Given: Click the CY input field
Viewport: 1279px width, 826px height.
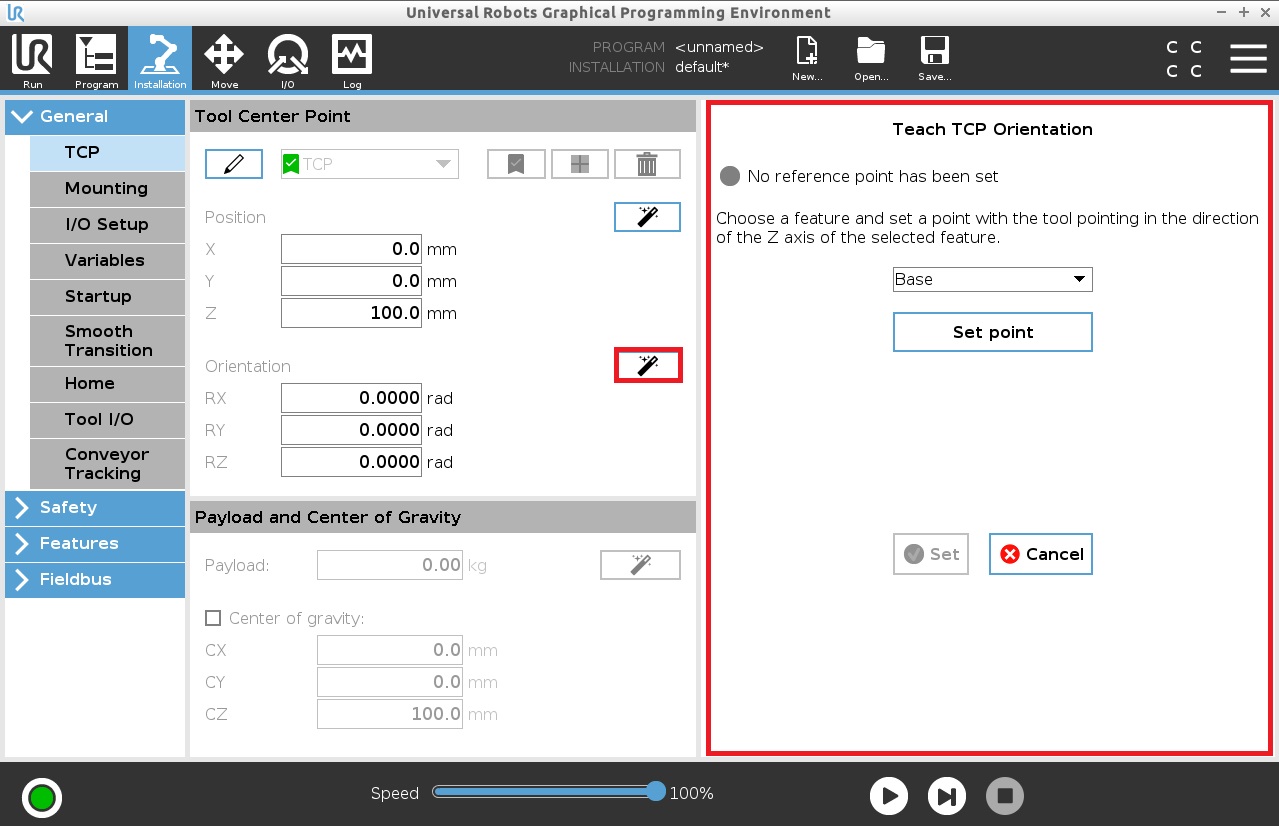Looking at the screenshot, I should pyautogui.click(x=390, y=682).
